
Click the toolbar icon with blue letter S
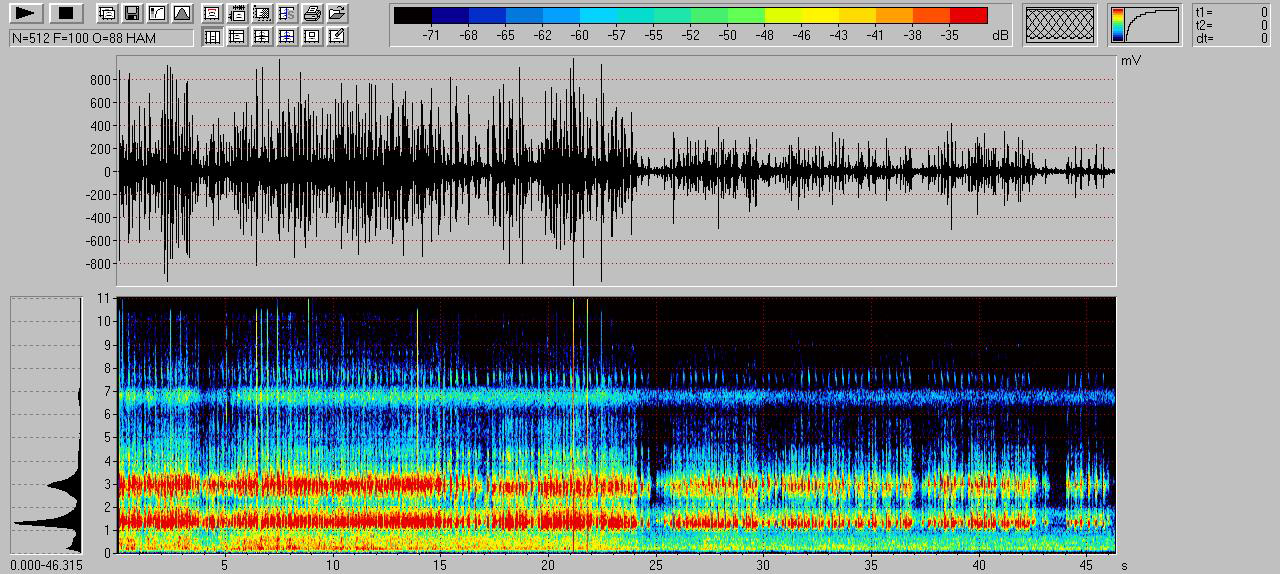(287, 14)
